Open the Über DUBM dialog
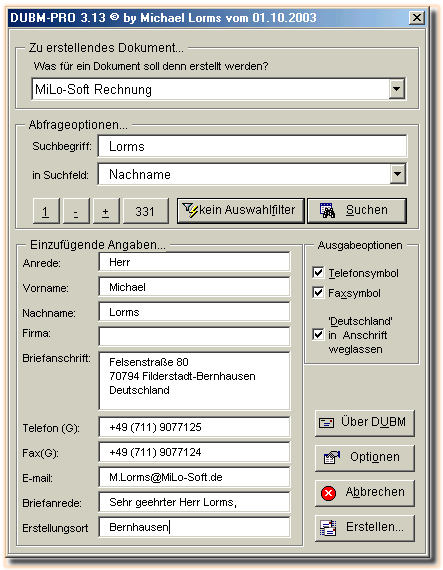Screen dimensions: 443x570 click(x=365, y=423)
